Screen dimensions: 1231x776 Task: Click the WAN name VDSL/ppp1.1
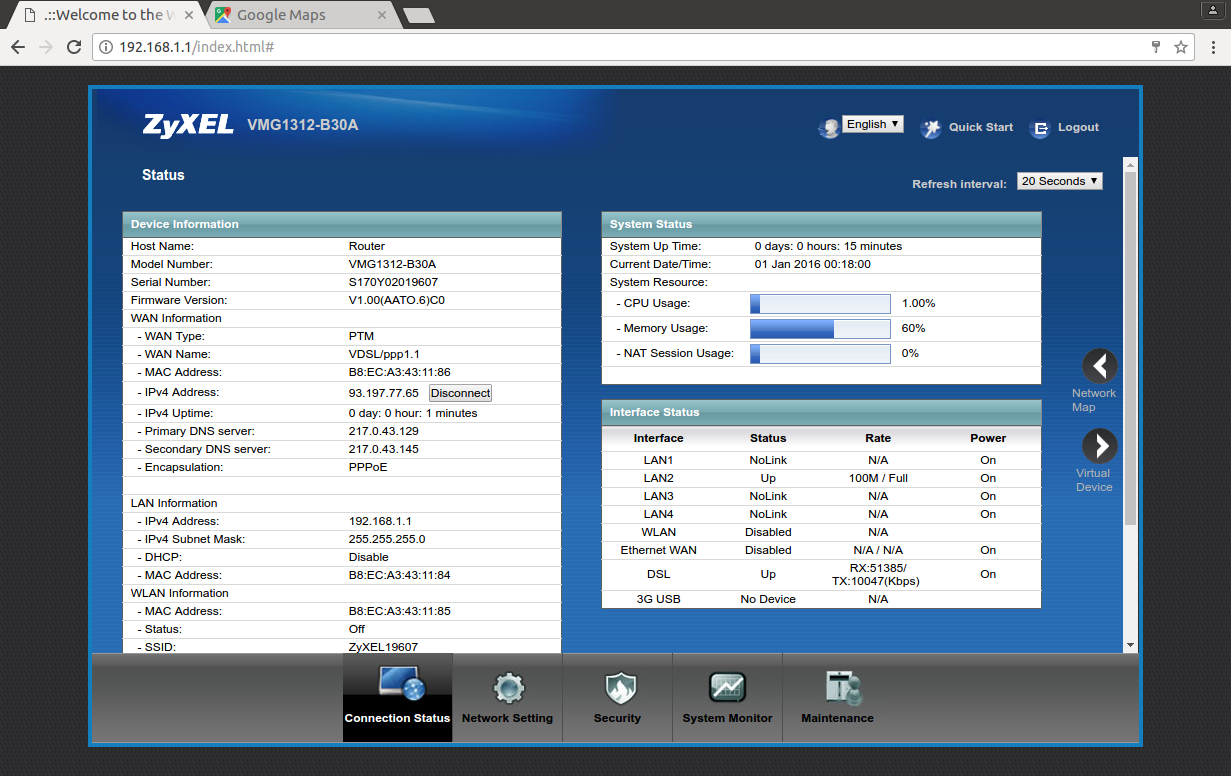384,354
